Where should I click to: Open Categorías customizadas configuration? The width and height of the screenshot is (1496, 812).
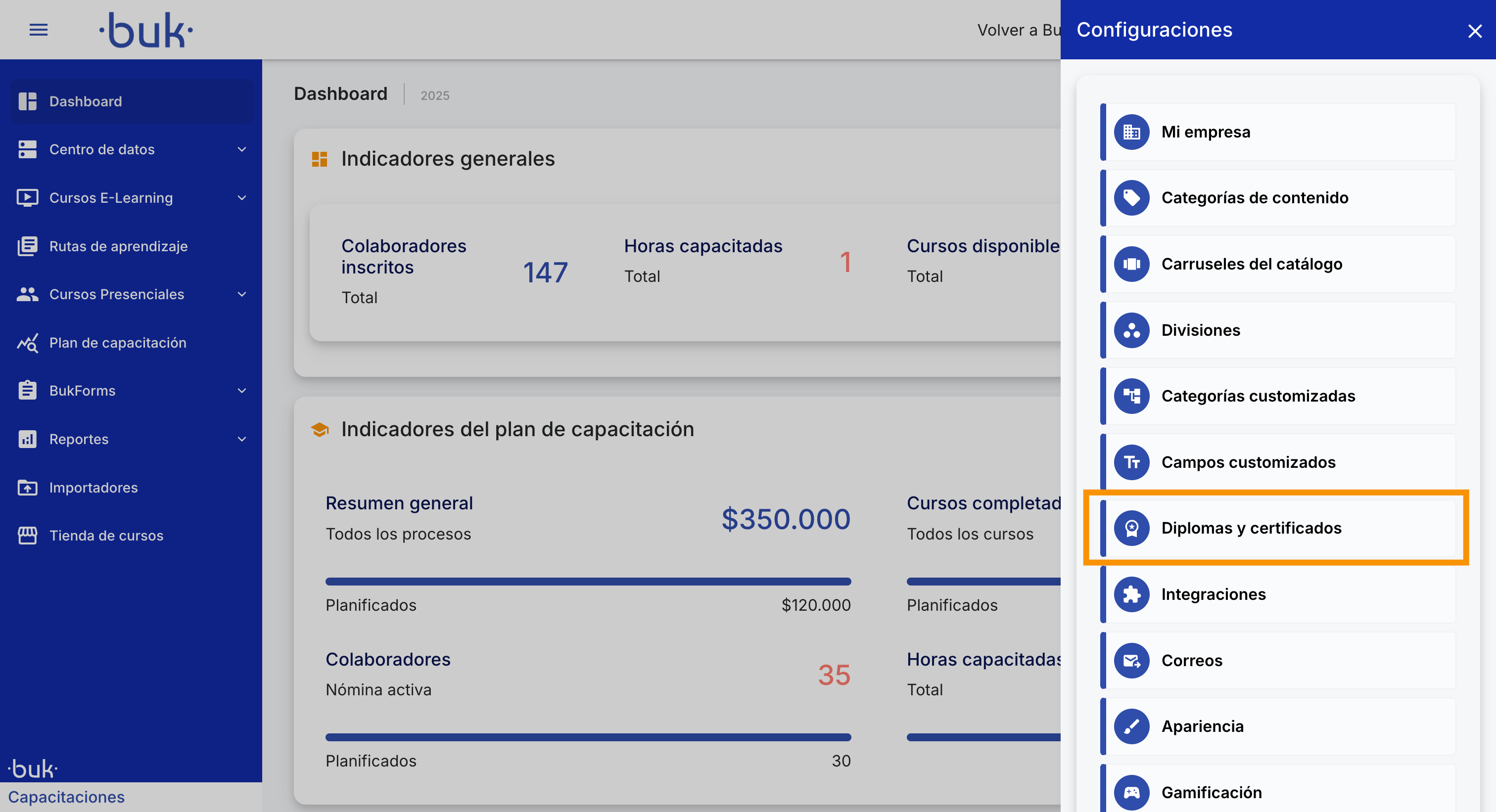1258,396
